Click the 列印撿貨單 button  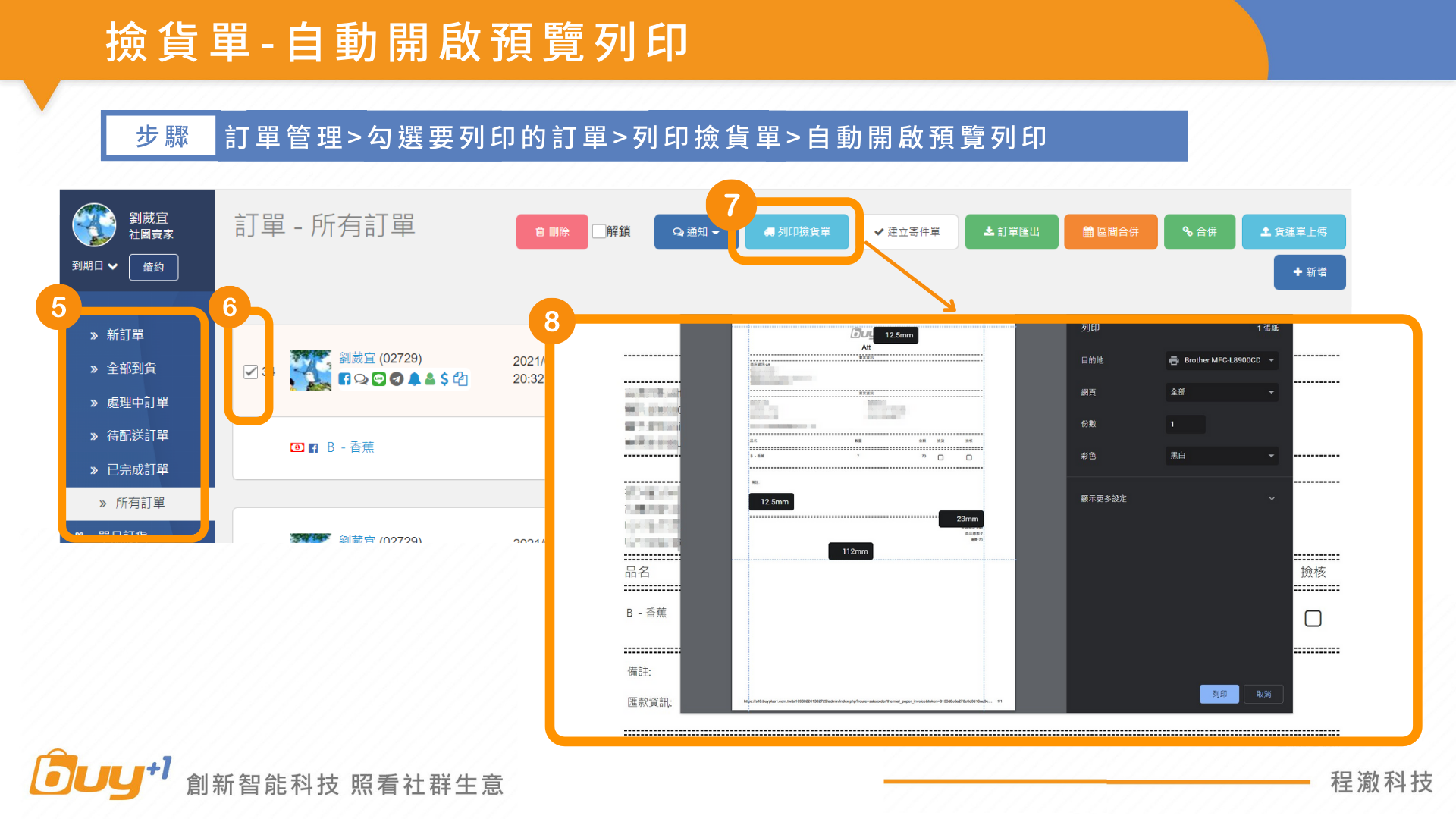(x=796, y=232)
